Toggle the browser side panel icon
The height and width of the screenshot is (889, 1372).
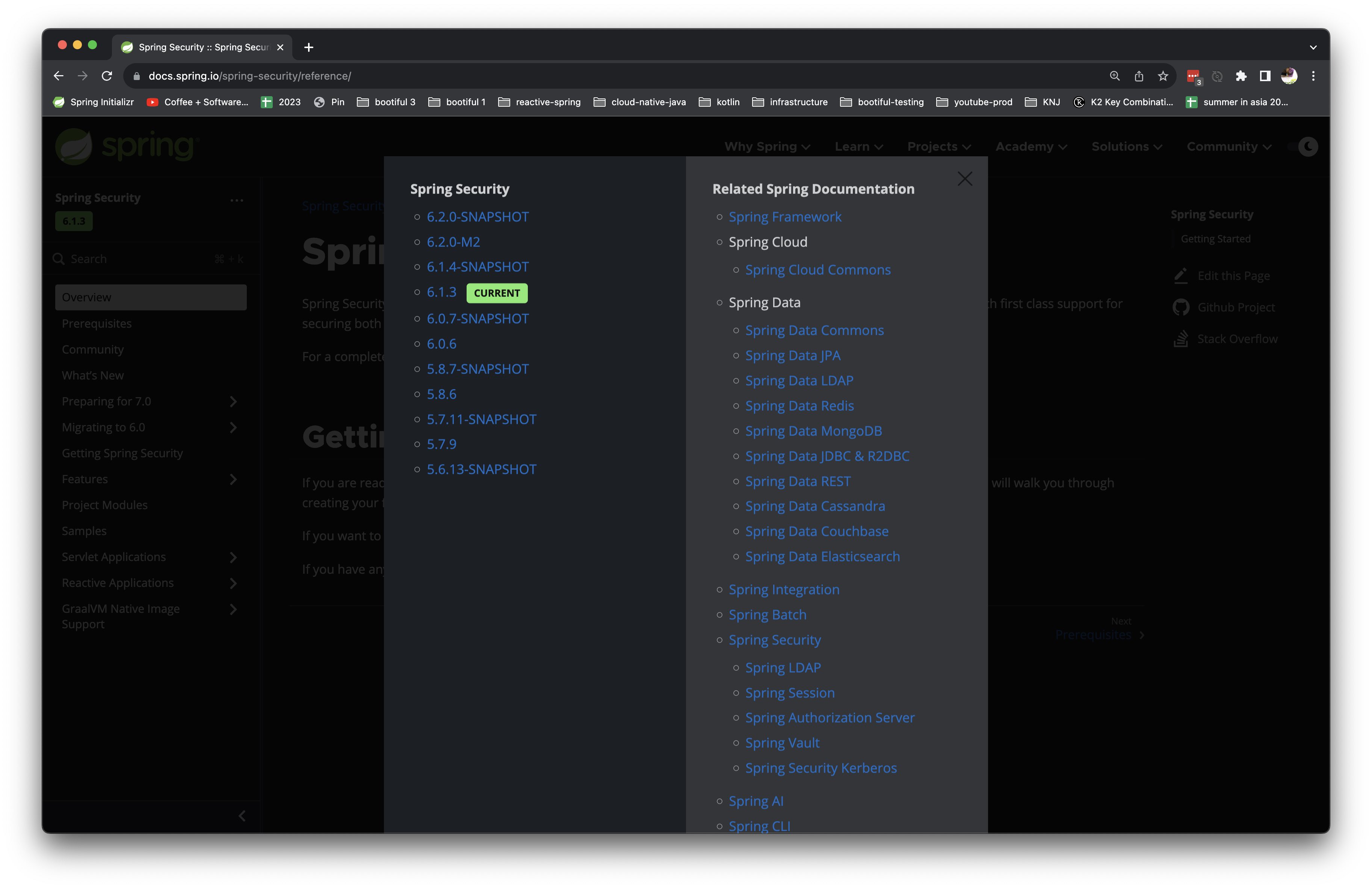click(x=1265, y=76)
